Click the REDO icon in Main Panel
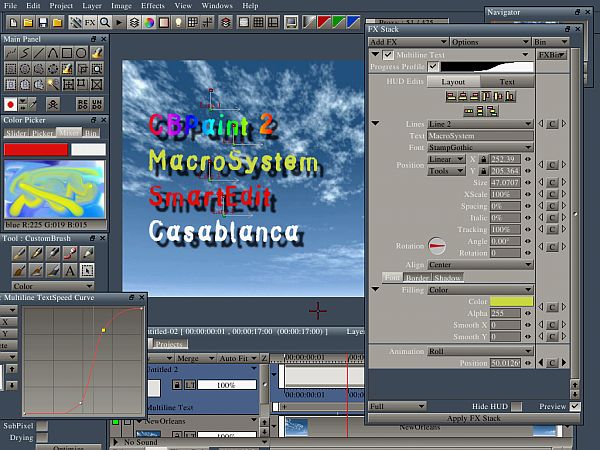The width and height of the screenshot is (600, 450). pos(82,104)
